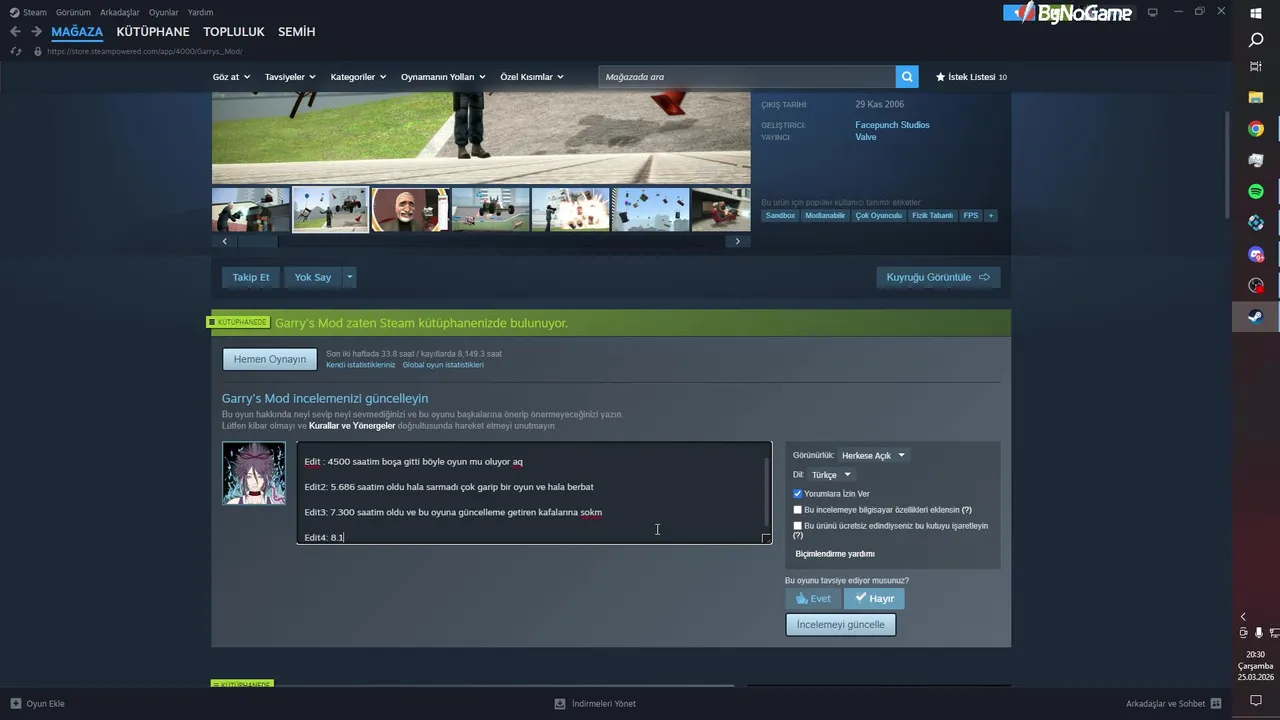The image size is (1280, 720).
Task: Open the Valve publisher link
Action: point(866,137)
